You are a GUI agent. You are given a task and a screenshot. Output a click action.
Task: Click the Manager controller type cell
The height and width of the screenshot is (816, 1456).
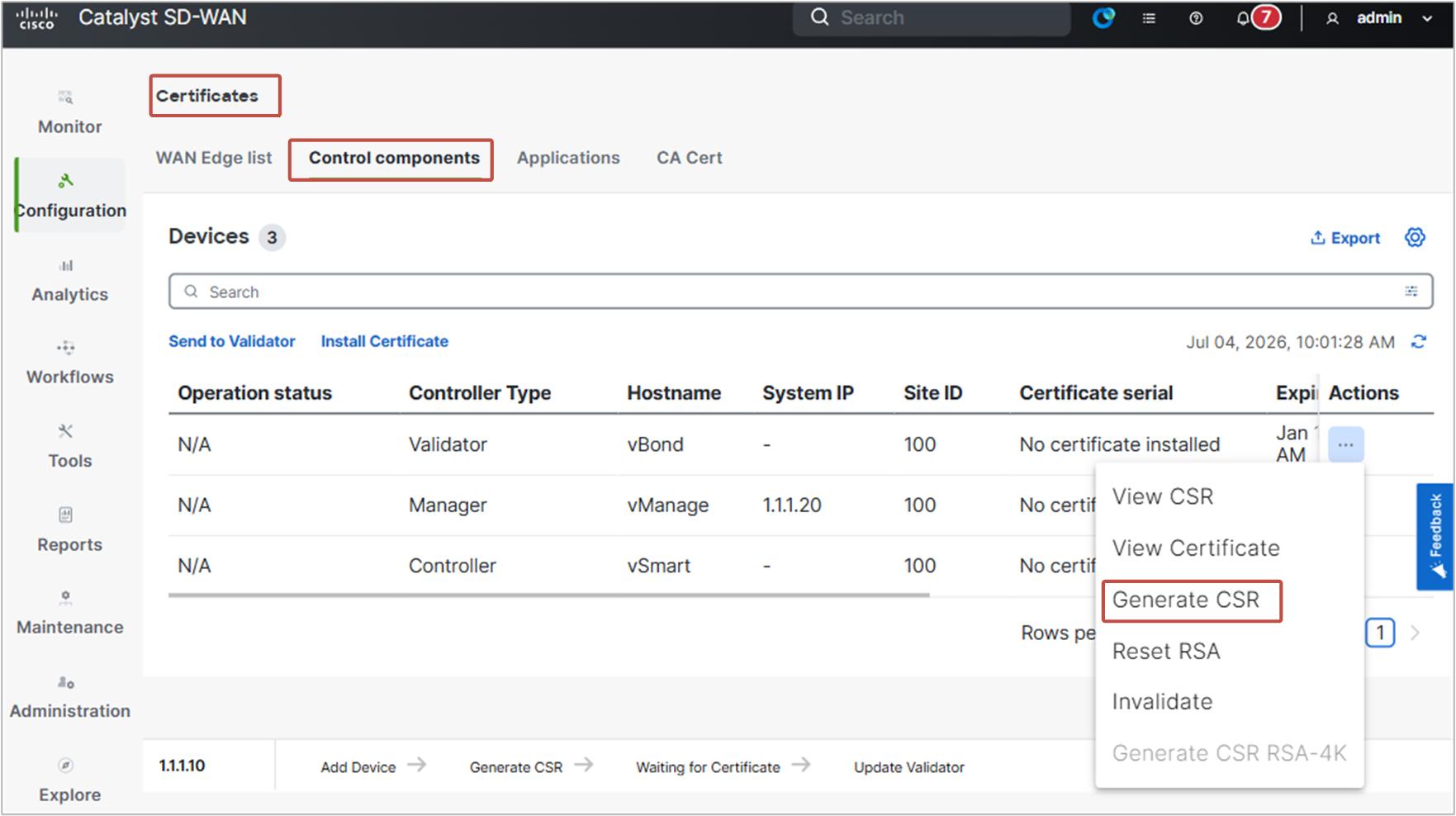[x=448, y=505]
